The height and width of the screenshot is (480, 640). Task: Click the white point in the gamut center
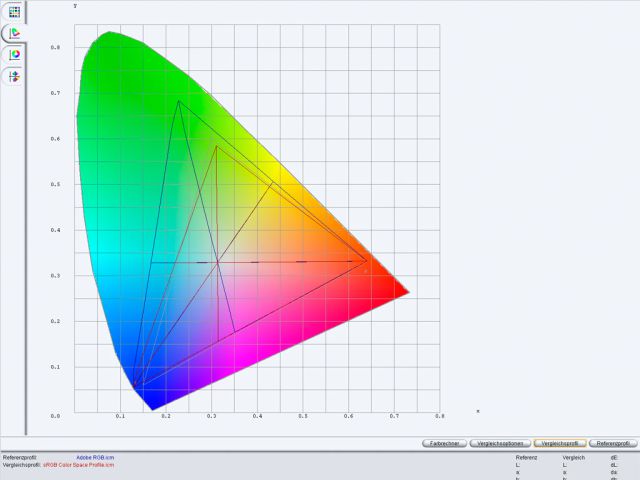217,262
